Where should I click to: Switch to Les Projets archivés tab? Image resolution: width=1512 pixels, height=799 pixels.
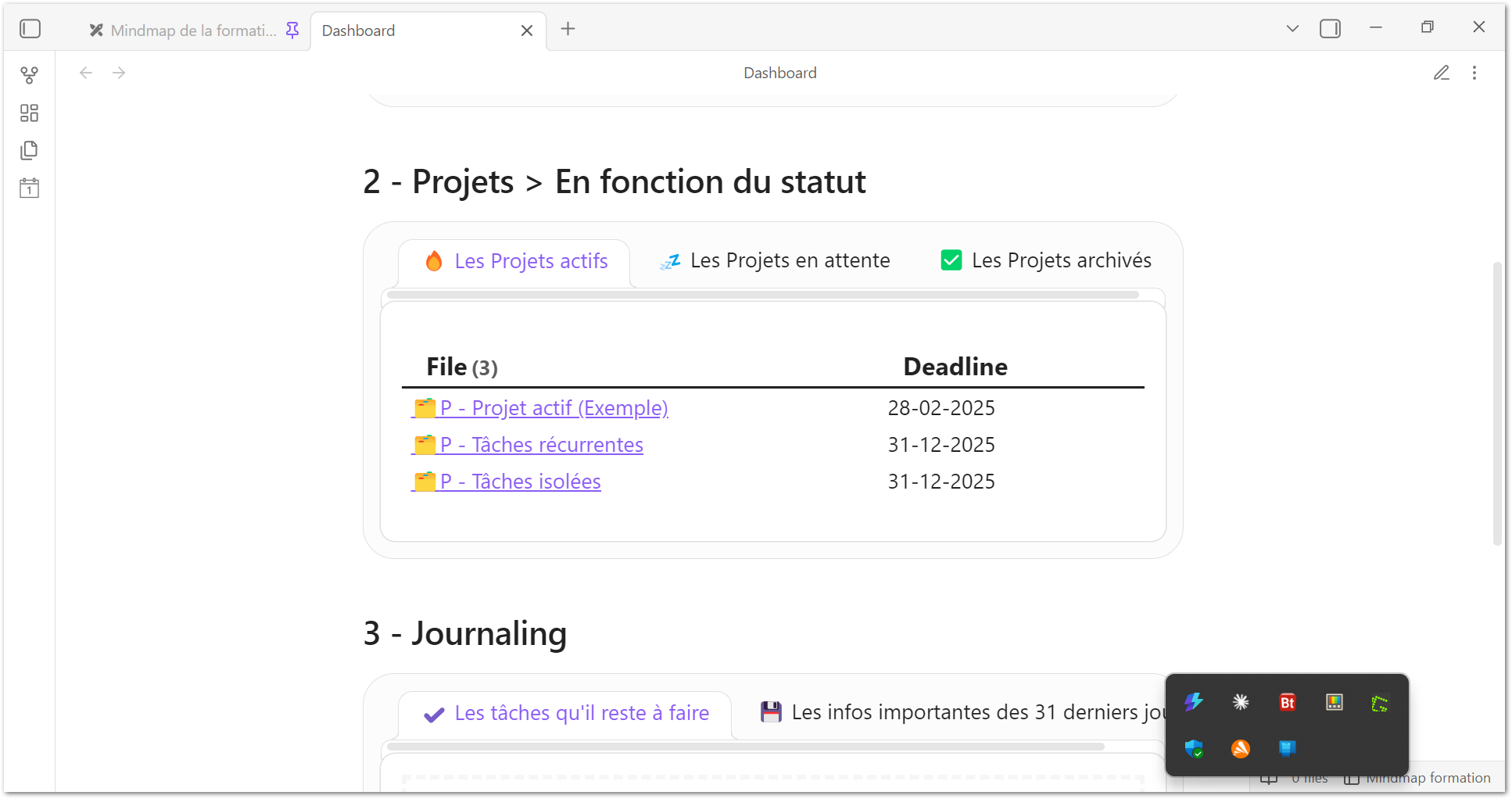point(1046,261)
